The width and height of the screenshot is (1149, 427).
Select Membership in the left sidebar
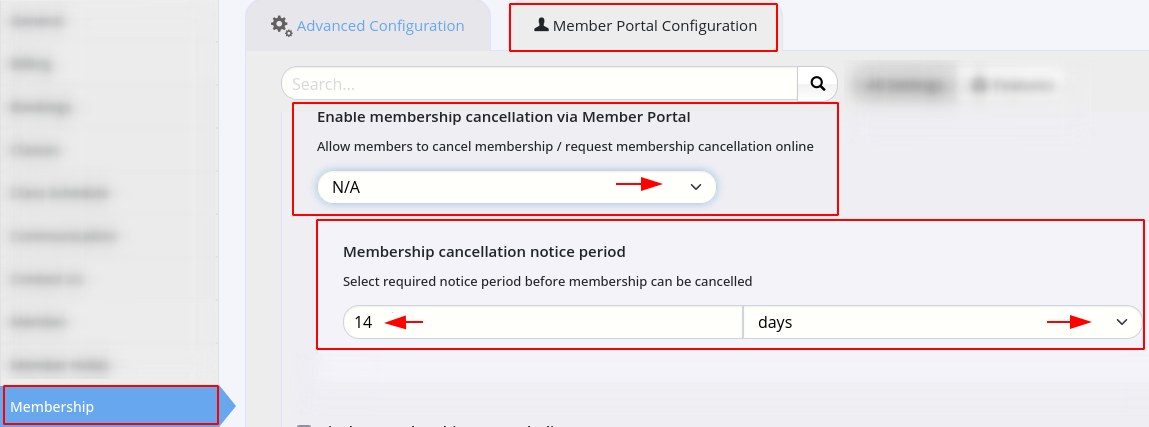point(111,406)
